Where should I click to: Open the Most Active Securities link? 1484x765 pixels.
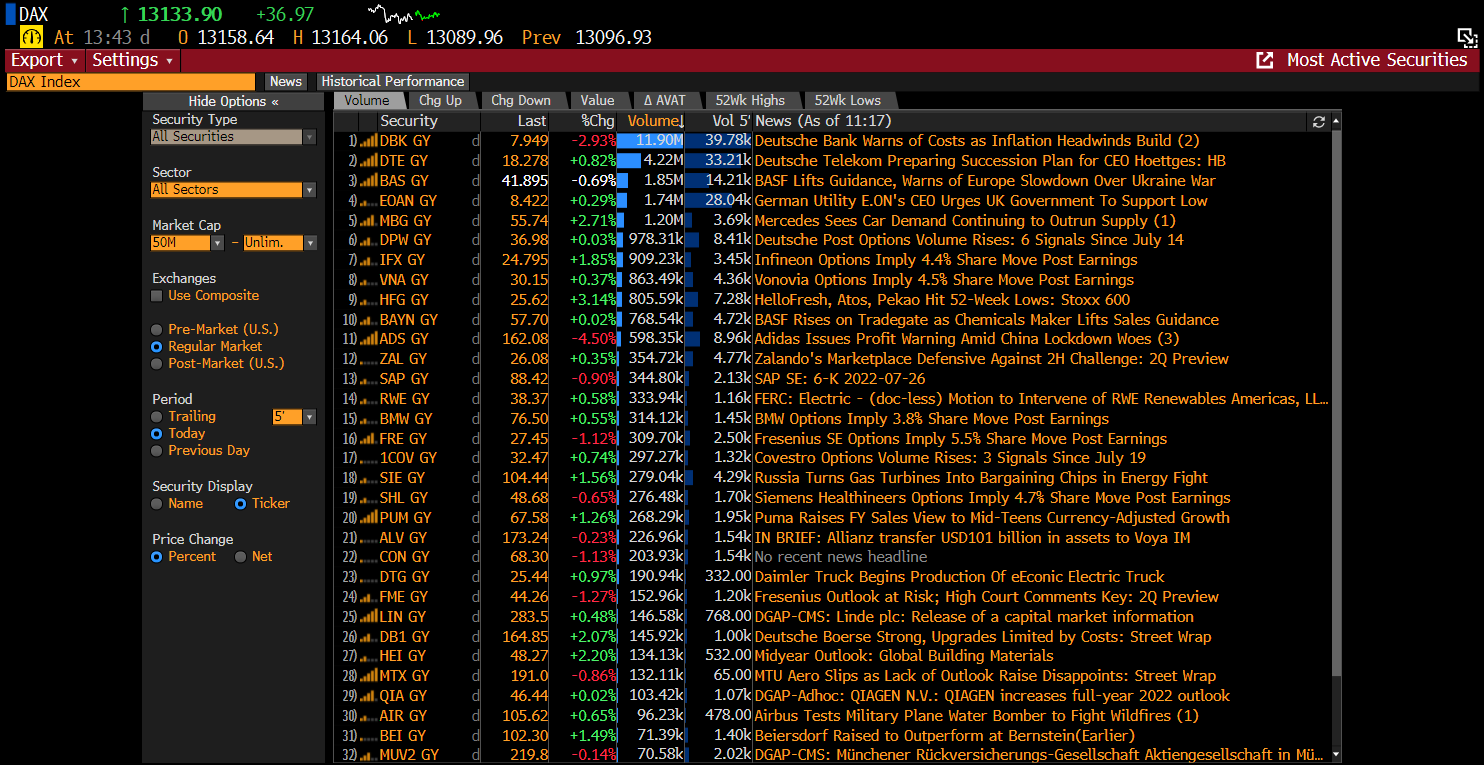click(x=1377, y=60)
